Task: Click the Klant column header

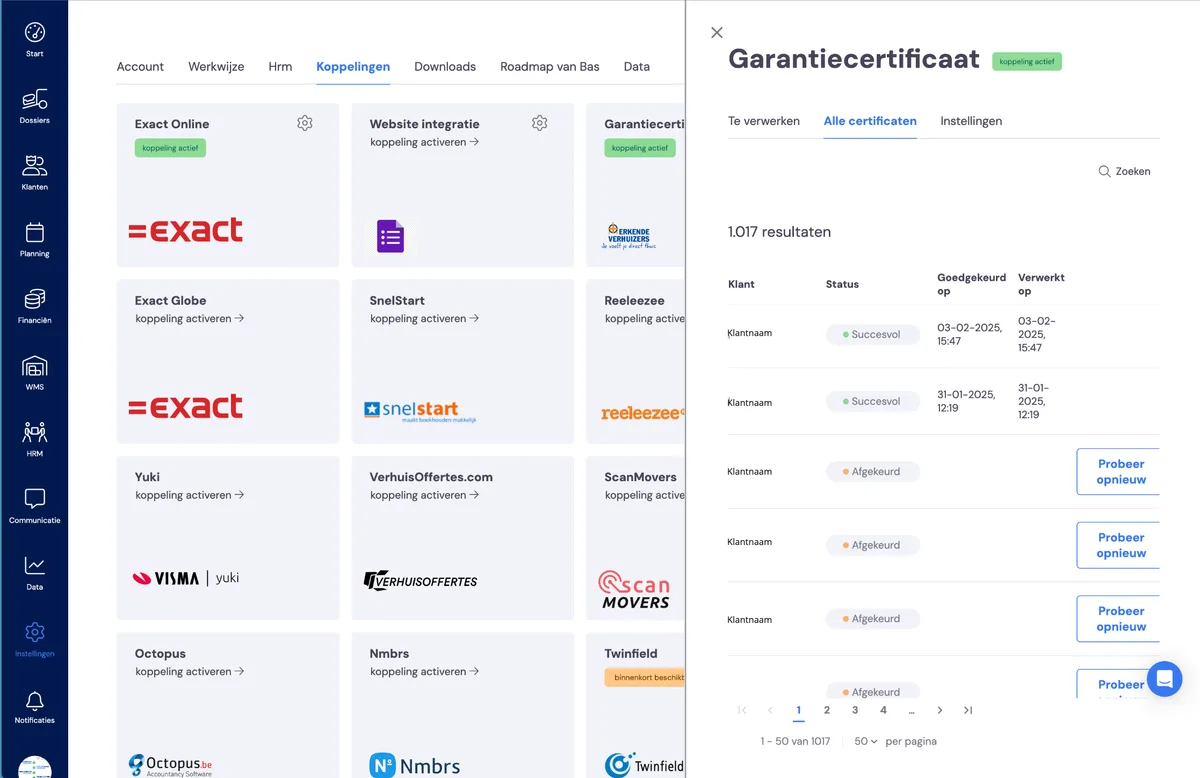Action: [x=741, y=284]
